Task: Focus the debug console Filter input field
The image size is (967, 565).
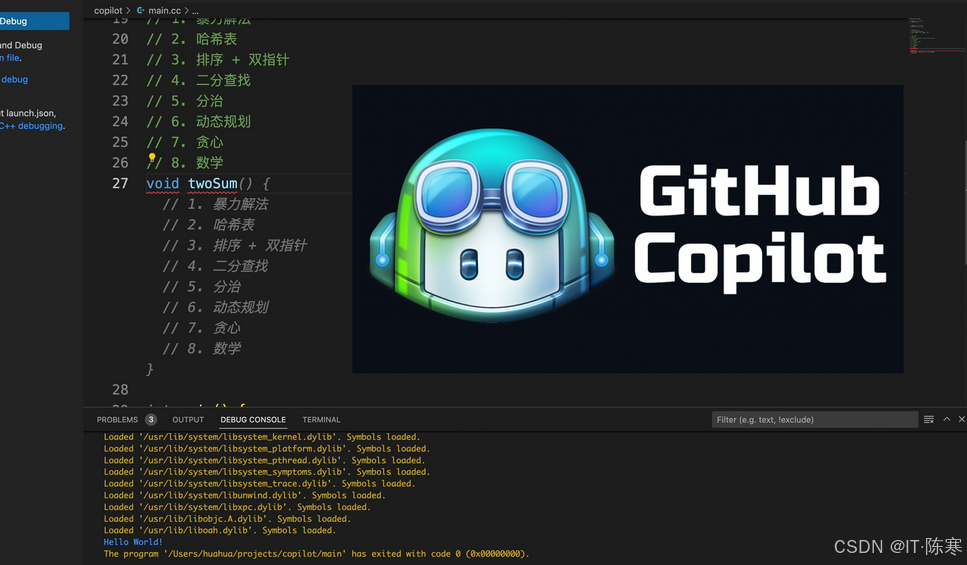Action: [x=814, y=419]
